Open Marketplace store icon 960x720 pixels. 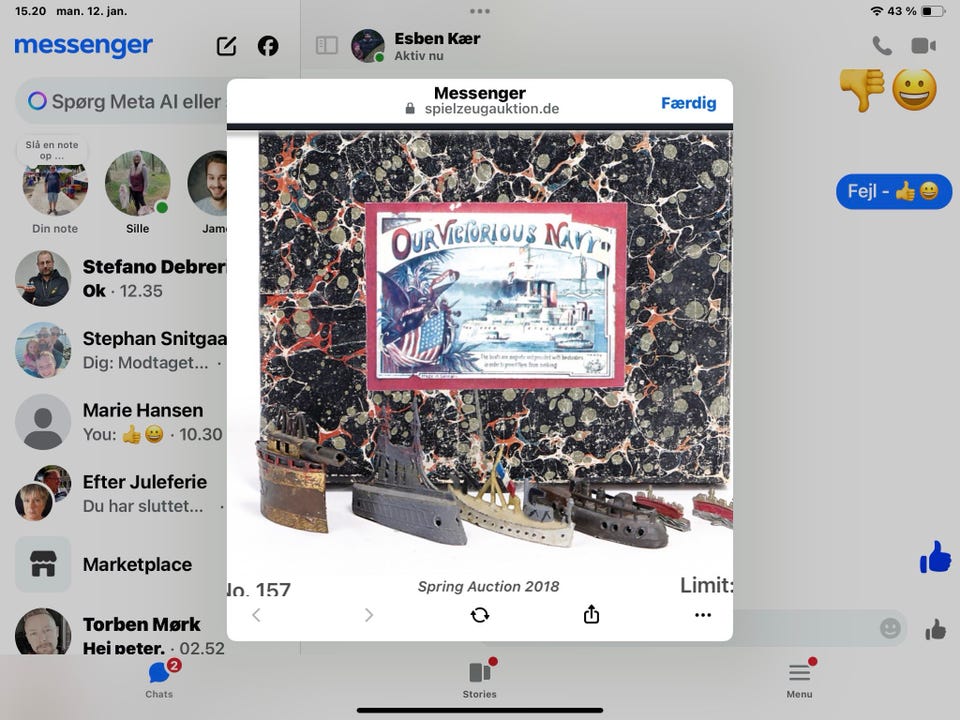(x=43, y=564)
